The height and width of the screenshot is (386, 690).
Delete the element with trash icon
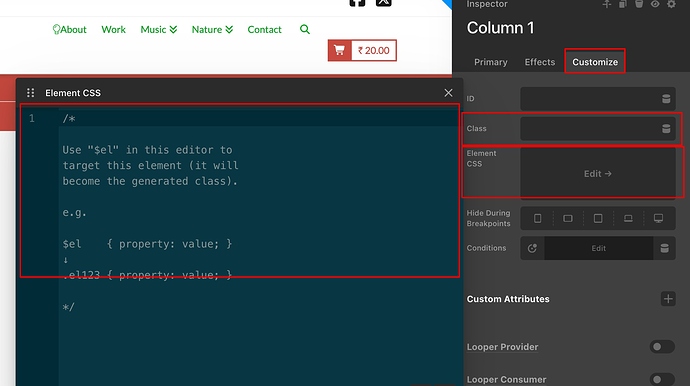coord(639,4)
